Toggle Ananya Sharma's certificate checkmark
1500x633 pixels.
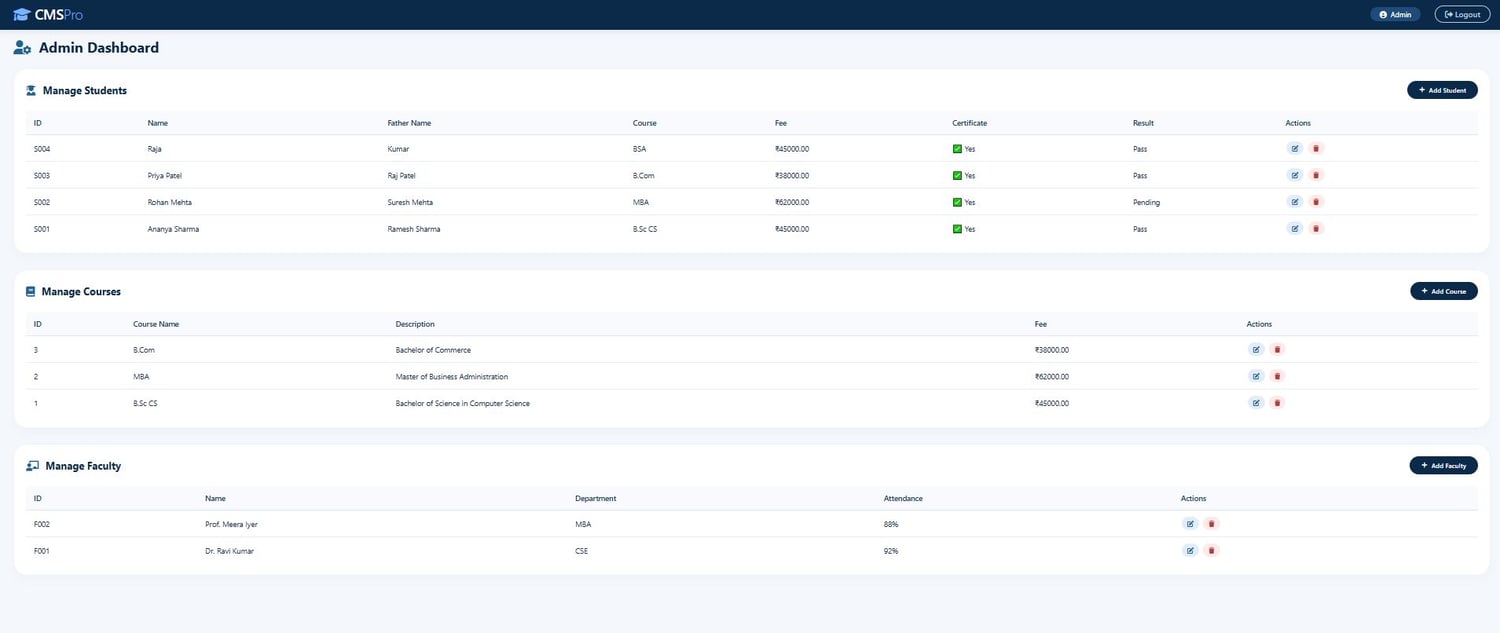pyautogui.click(x=957, y=229)
